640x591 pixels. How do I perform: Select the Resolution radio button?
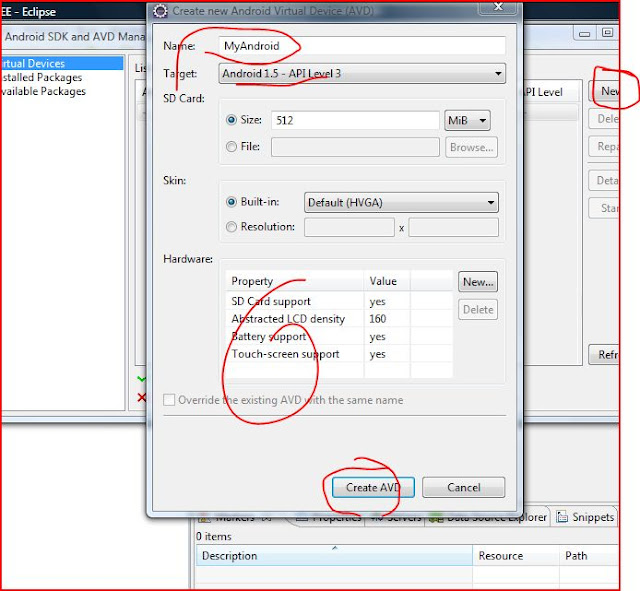coord(231,227)
